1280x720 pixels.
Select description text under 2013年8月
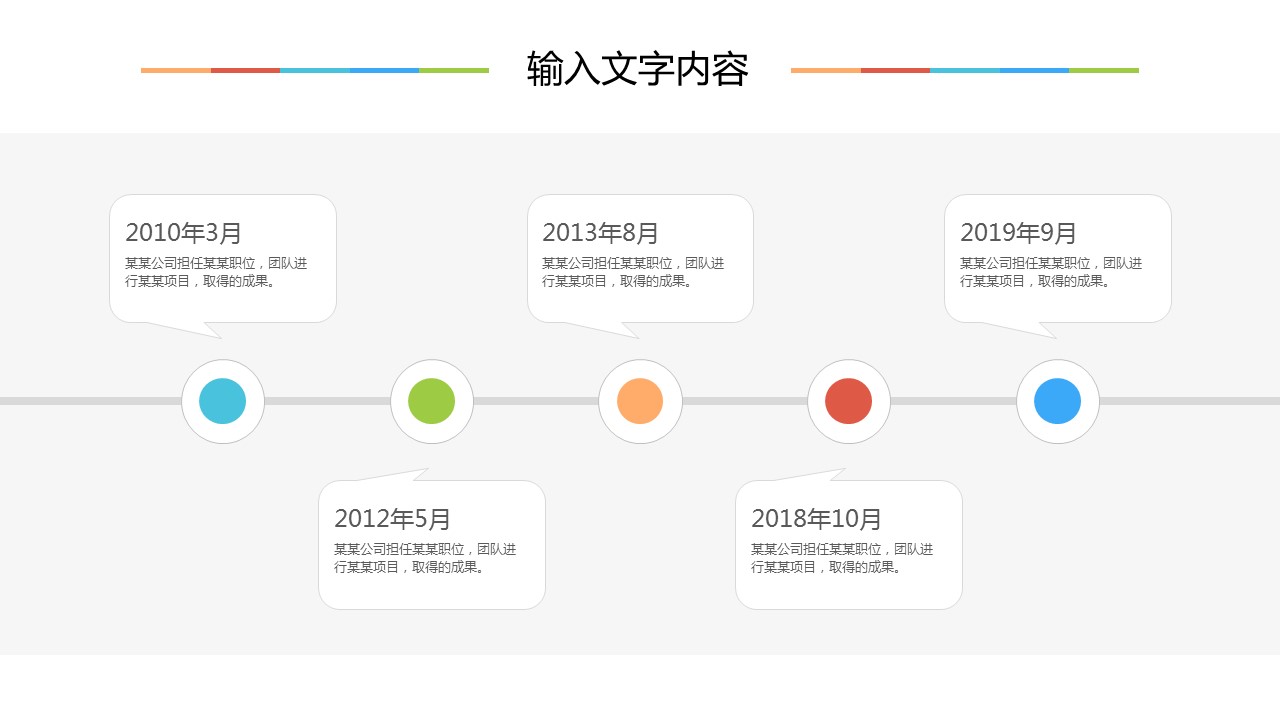click(x=633, y=272)
